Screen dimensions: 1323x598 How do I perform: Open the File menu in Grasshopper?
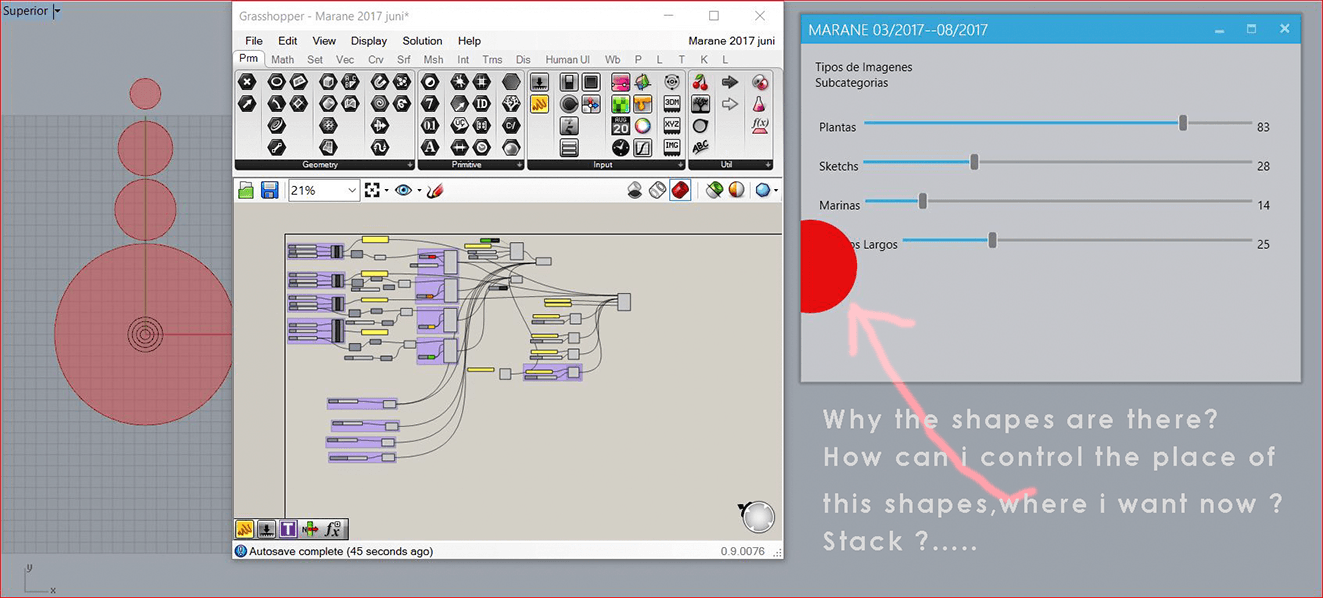tap(254, 41)
